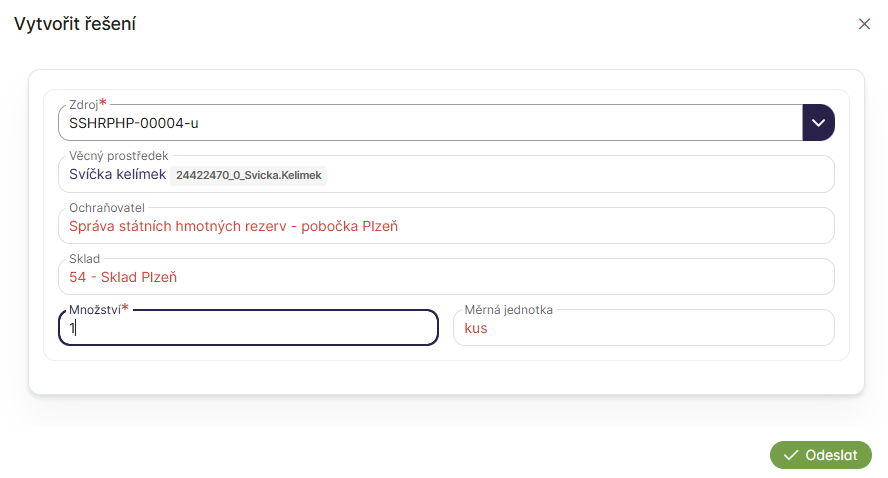888x478 pixels.
Task: Click the "Zdroj" field label
Action: [83, 104]
